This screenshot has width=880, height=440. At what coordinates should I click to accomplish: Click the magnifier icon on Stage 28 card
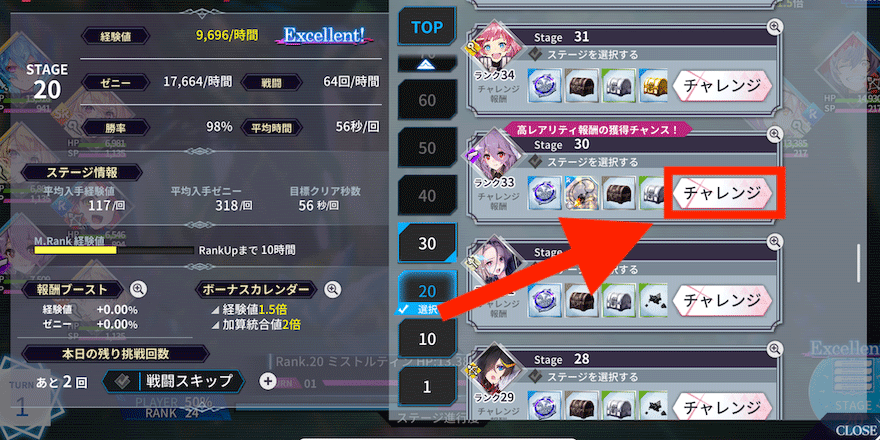click(774, 349)
